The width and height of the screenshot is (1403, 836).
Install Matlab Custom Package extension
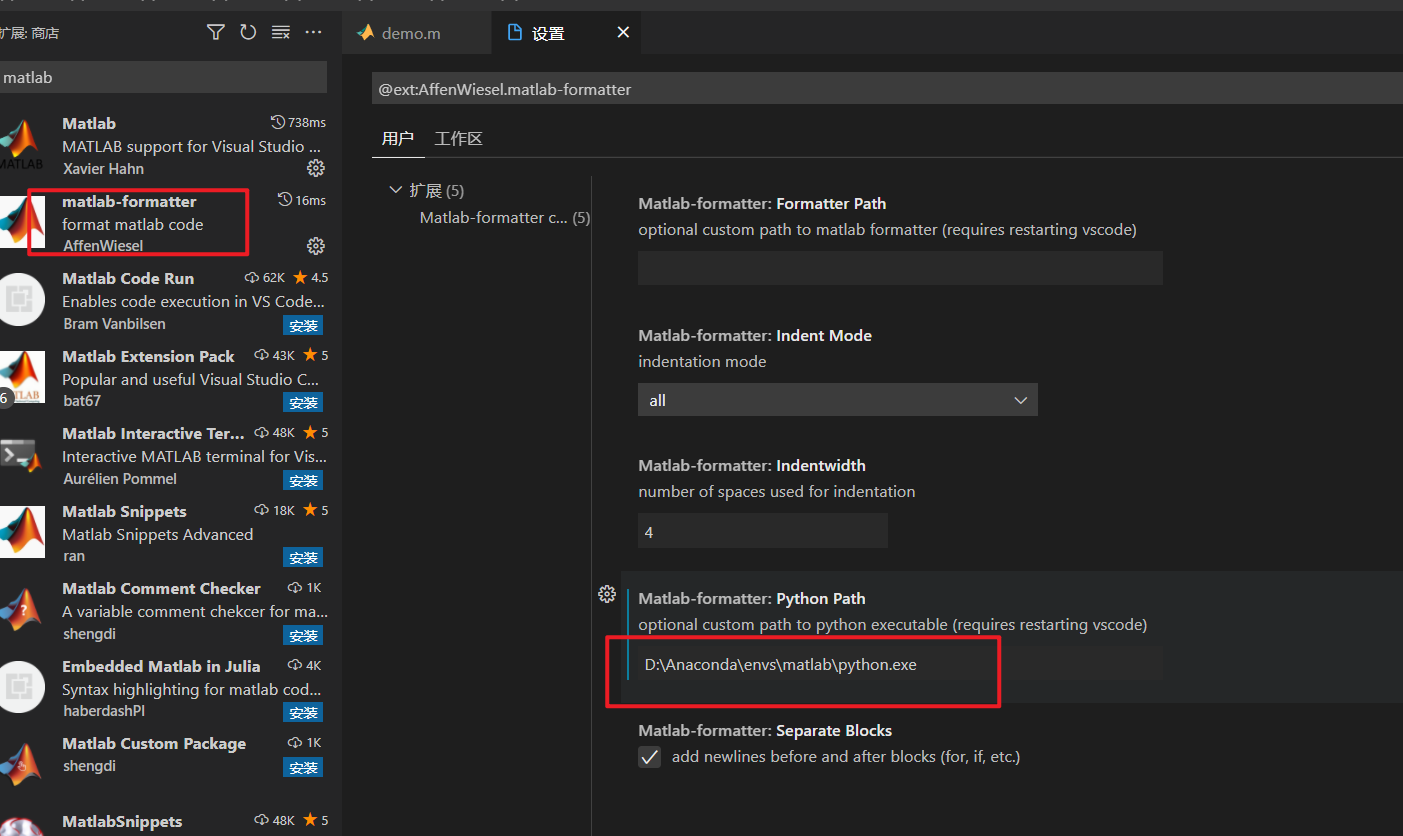(303, 768)
